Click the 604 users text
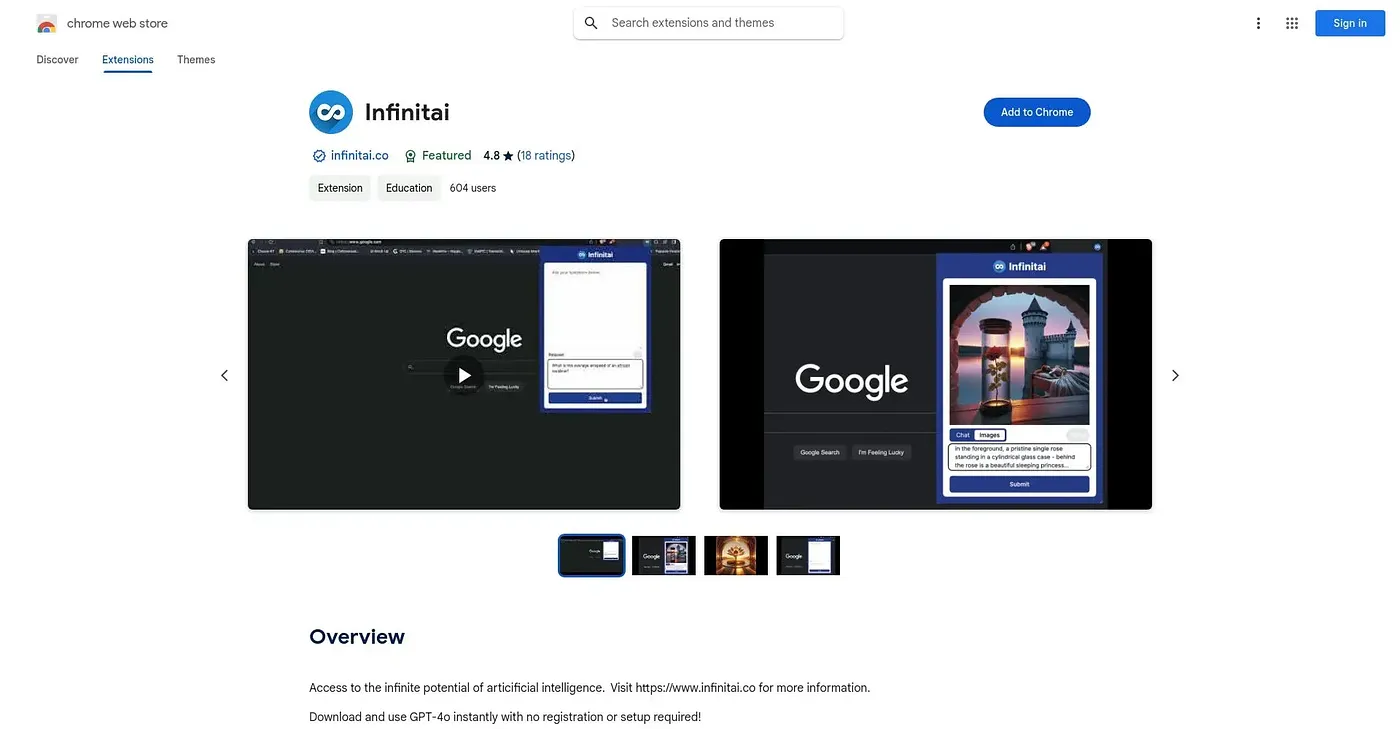Image resolution: width=1400 pixels, height=729 pixels. [x=473, y=188]
